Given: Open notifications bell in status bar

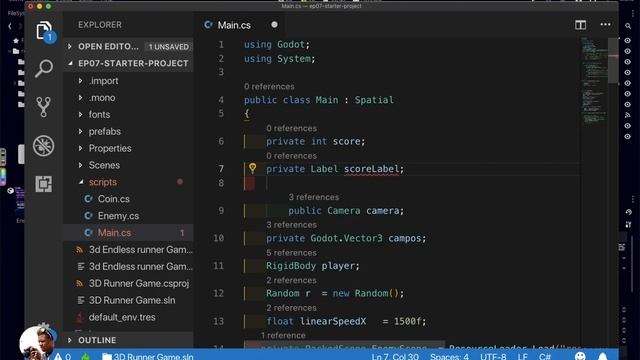Looking at the screenshot, I should (602, 356).
